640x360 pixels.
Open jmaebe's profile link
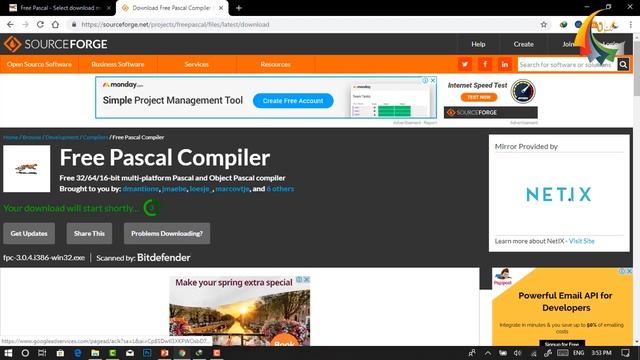tap(174, 189)
